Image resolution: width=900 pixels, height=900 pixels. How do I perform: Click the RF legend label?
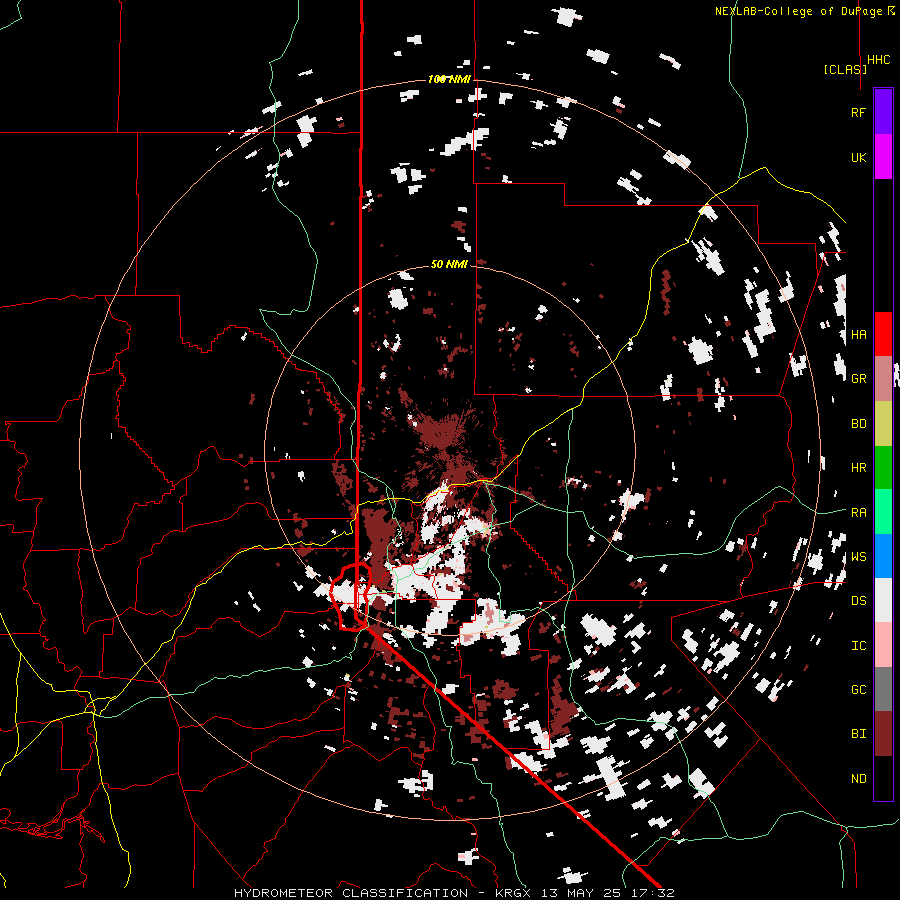click(x=858, y=112)
